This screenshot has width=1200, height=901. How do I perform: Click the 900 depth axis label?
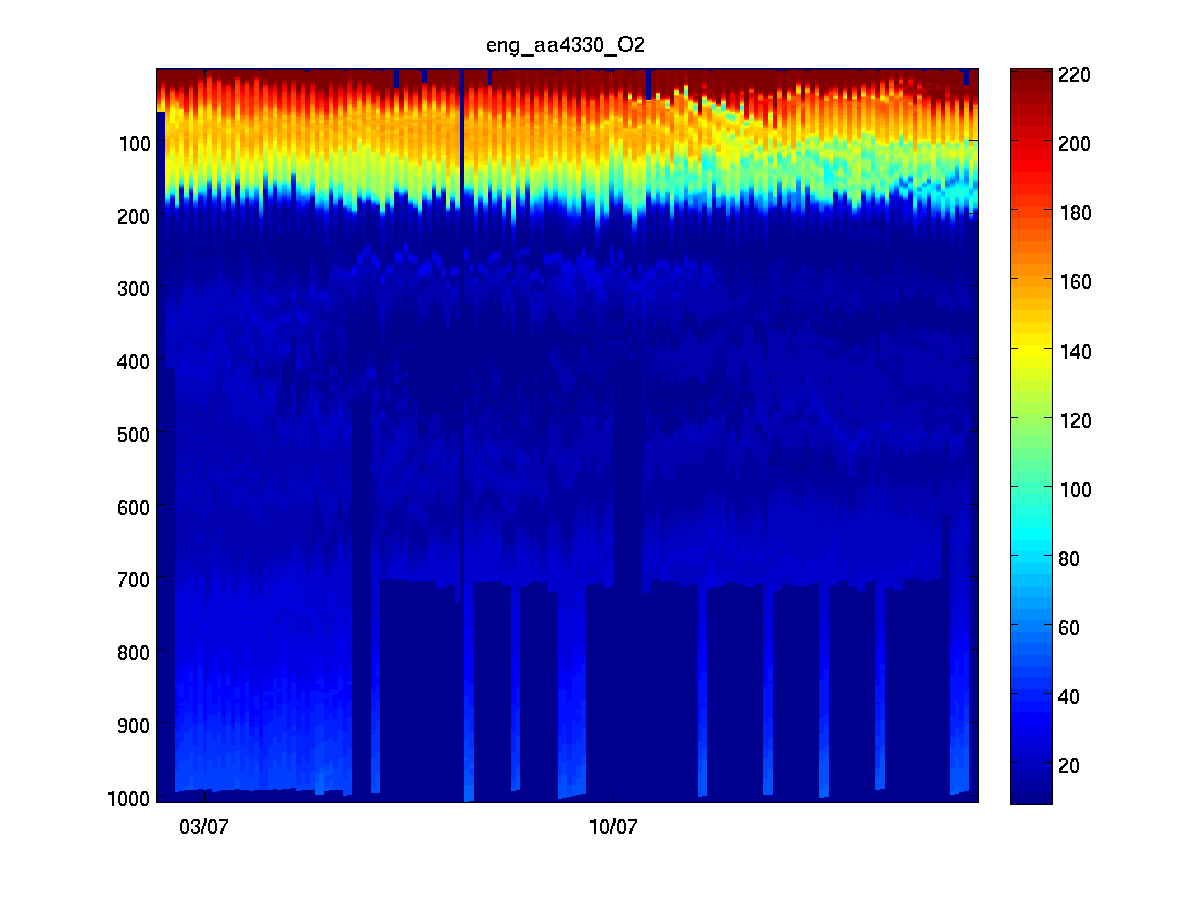click(135, 724)
